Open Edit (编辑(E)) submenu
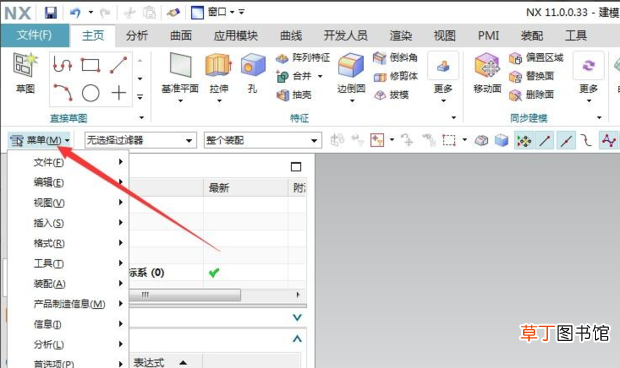 (68, 182)
